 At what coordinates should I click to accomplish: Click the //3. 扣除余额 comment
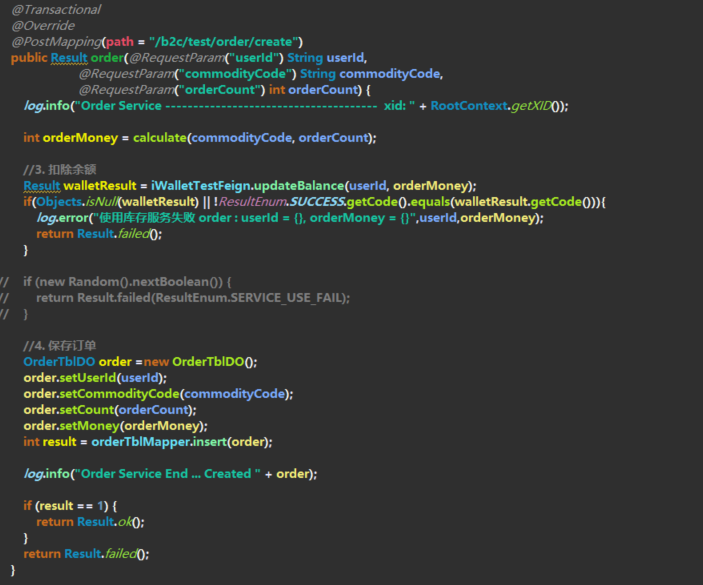coord(60,169)
